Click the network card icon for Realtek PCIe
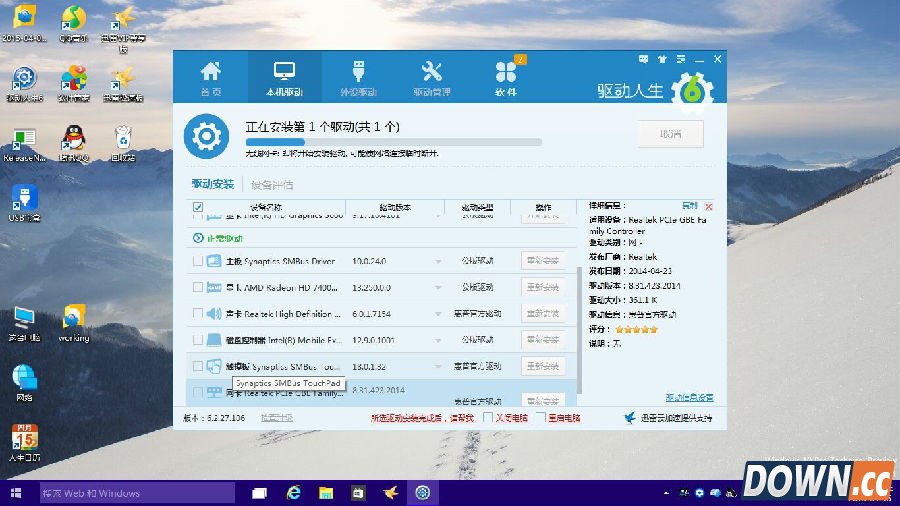Viewport: 900px width, 506px height. point(214,392)
